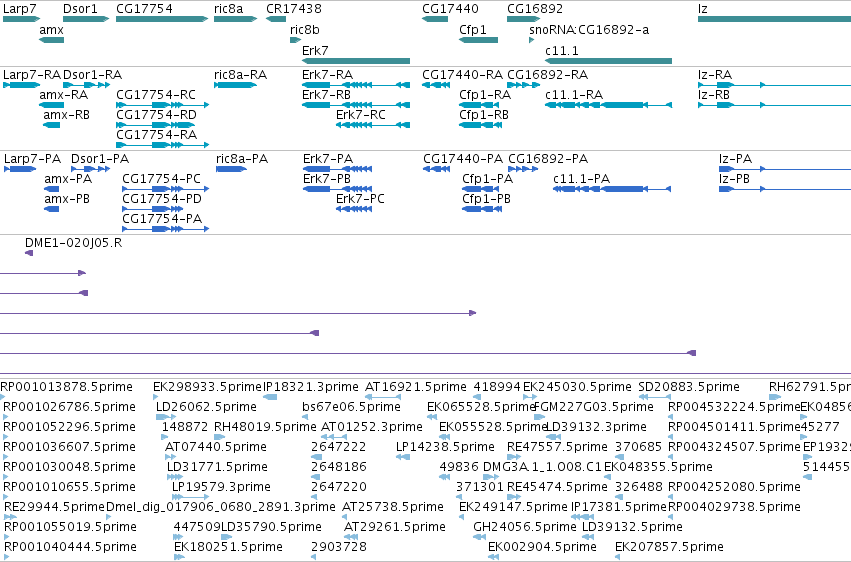The height and width of the screenshot is (562, 851).
Task: Click protein Cfp1-PB label
Action: 486,199
